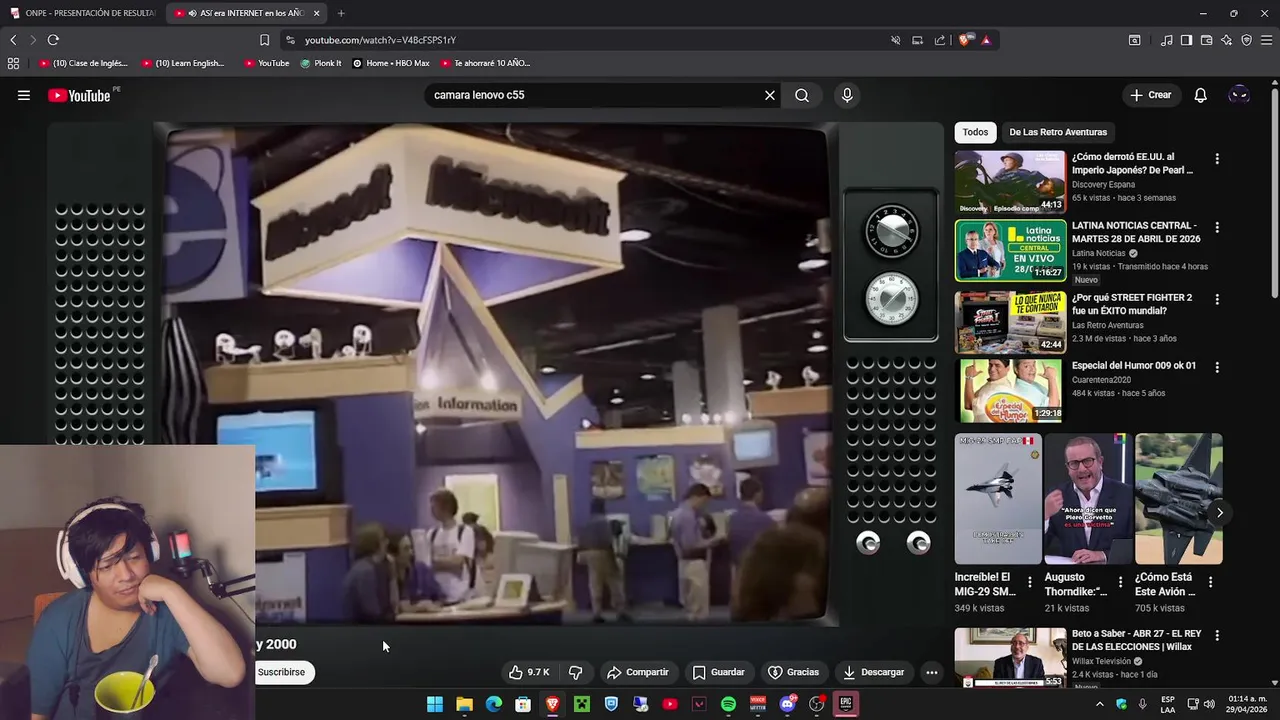Viewport: 1280px width, 720px height.
Task: Open the 'Clase de Inglés' bookmark
Action: pyautogui.click(x=84, y=63)
